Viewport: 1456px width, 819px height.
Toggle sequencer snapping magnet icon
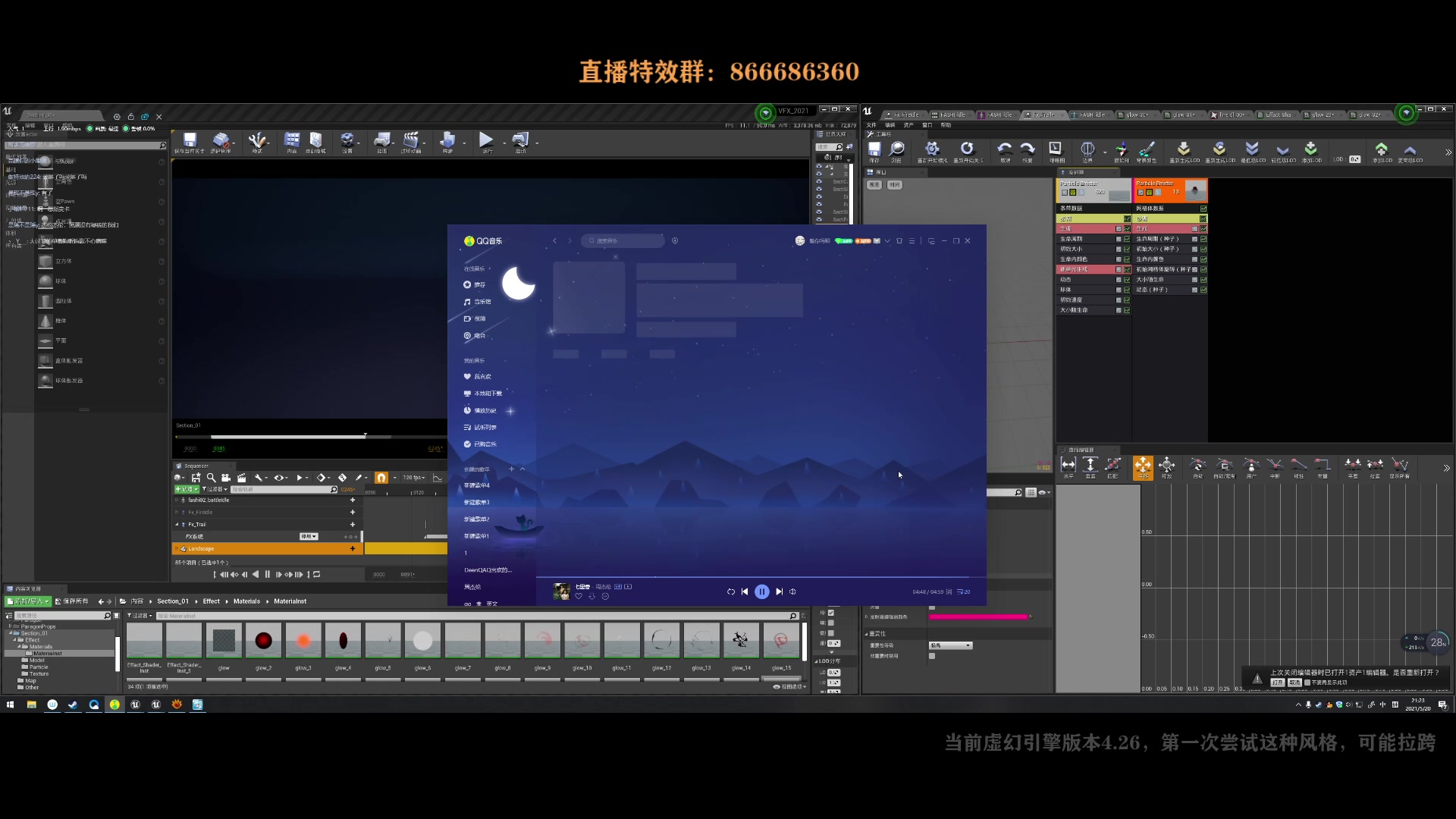pos(381,478)
